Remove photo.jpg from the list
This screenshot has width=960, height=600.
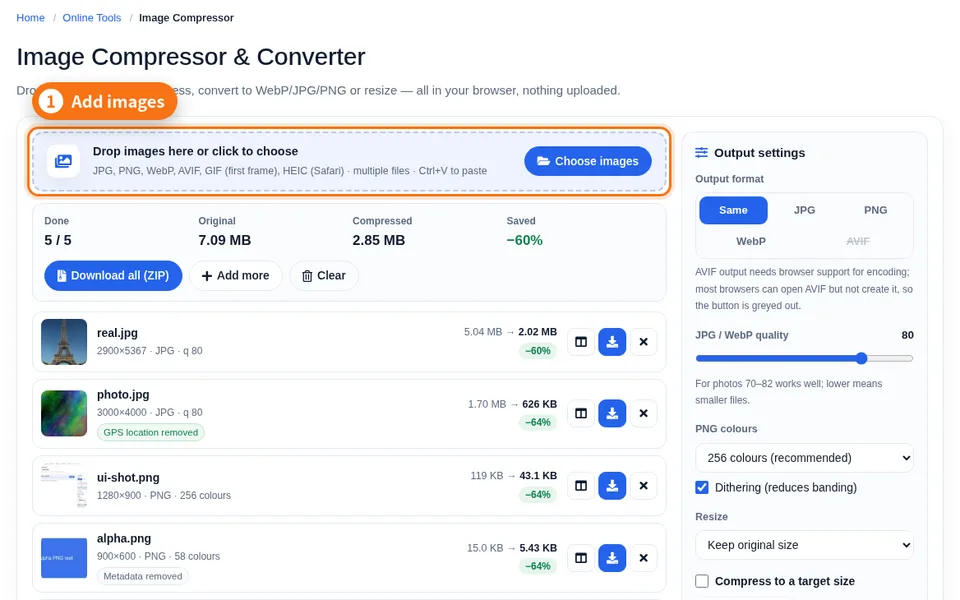643,413
